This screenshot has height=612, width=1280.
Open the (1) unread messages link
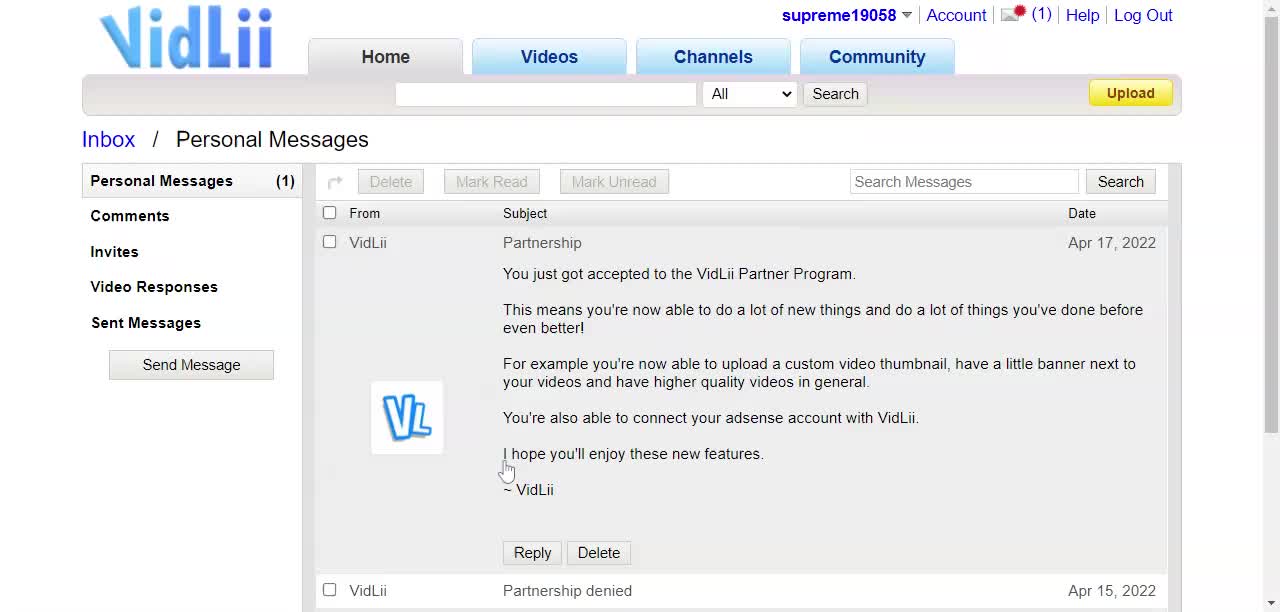pyautogui.click(x=1041, y=14)
